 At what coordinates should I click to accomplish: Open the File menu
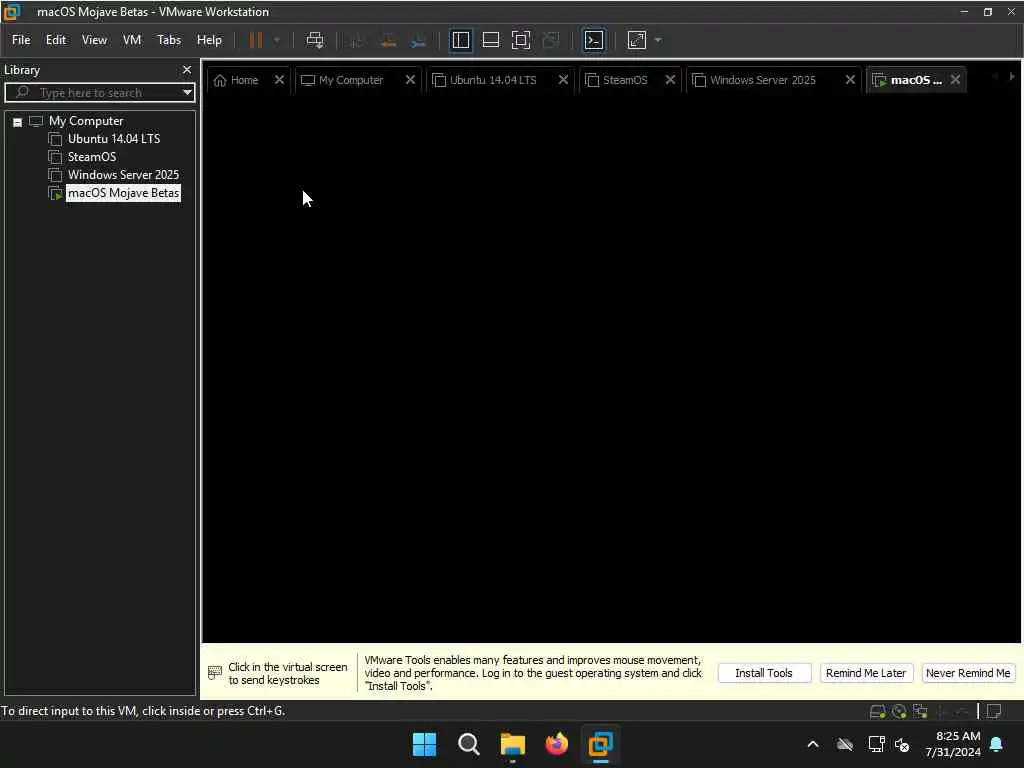tap(21, 40)
